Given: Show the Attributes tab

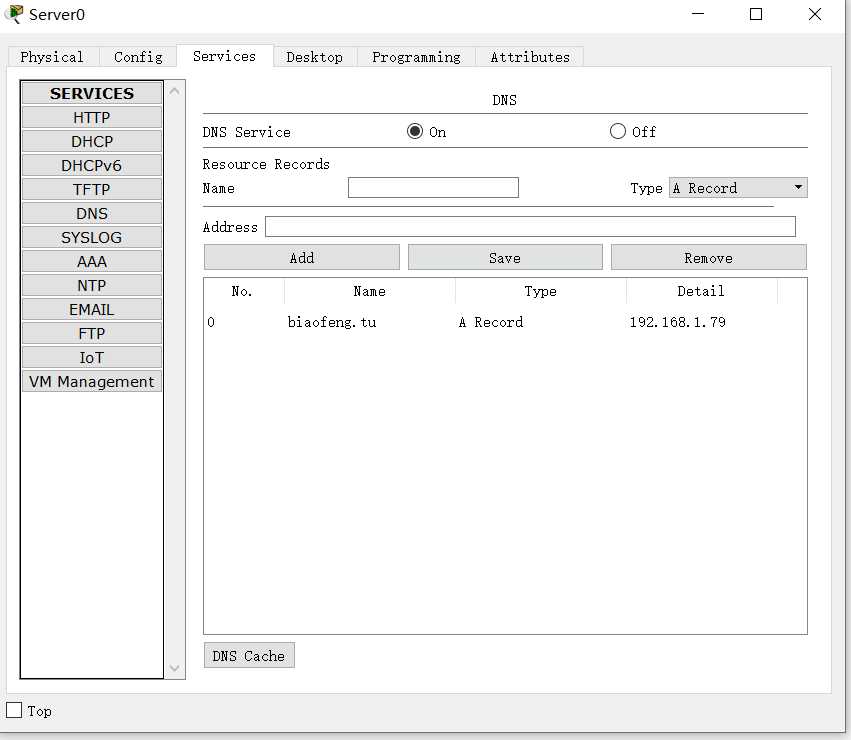Looking at the screenshot, I should [530, 57].
